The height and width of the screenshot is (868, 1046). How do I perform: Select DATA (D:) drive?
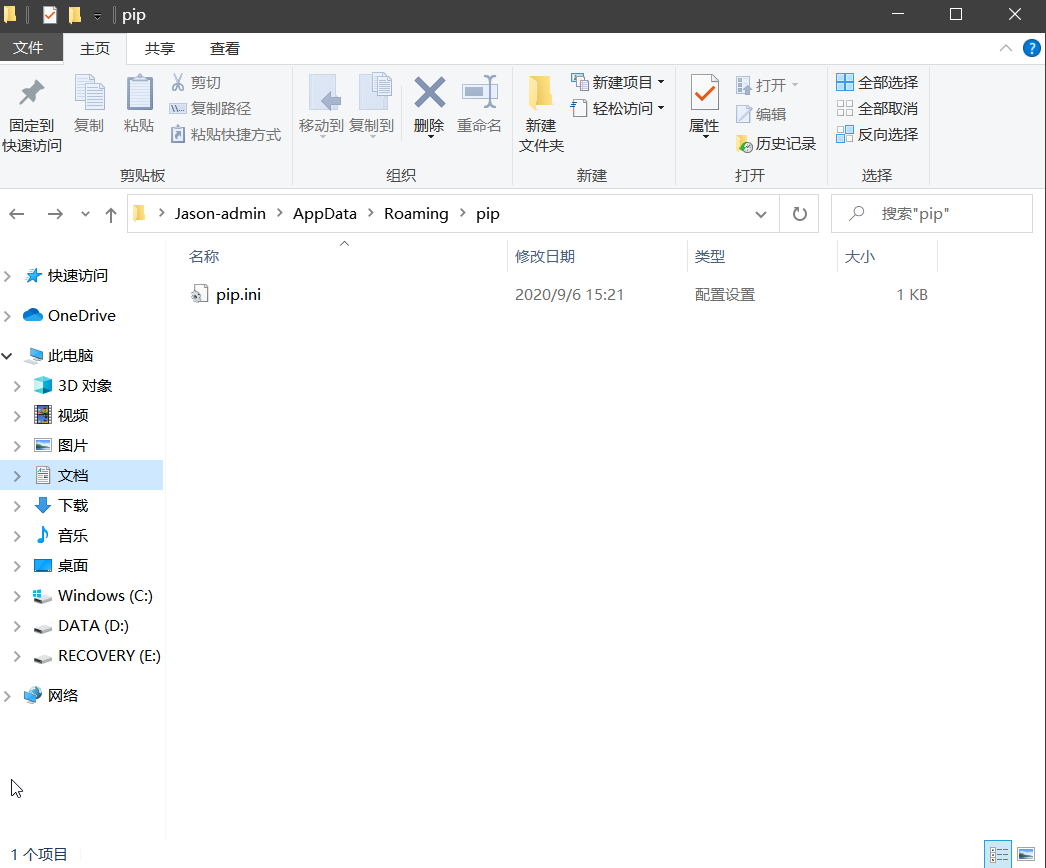tap(93, 626)
